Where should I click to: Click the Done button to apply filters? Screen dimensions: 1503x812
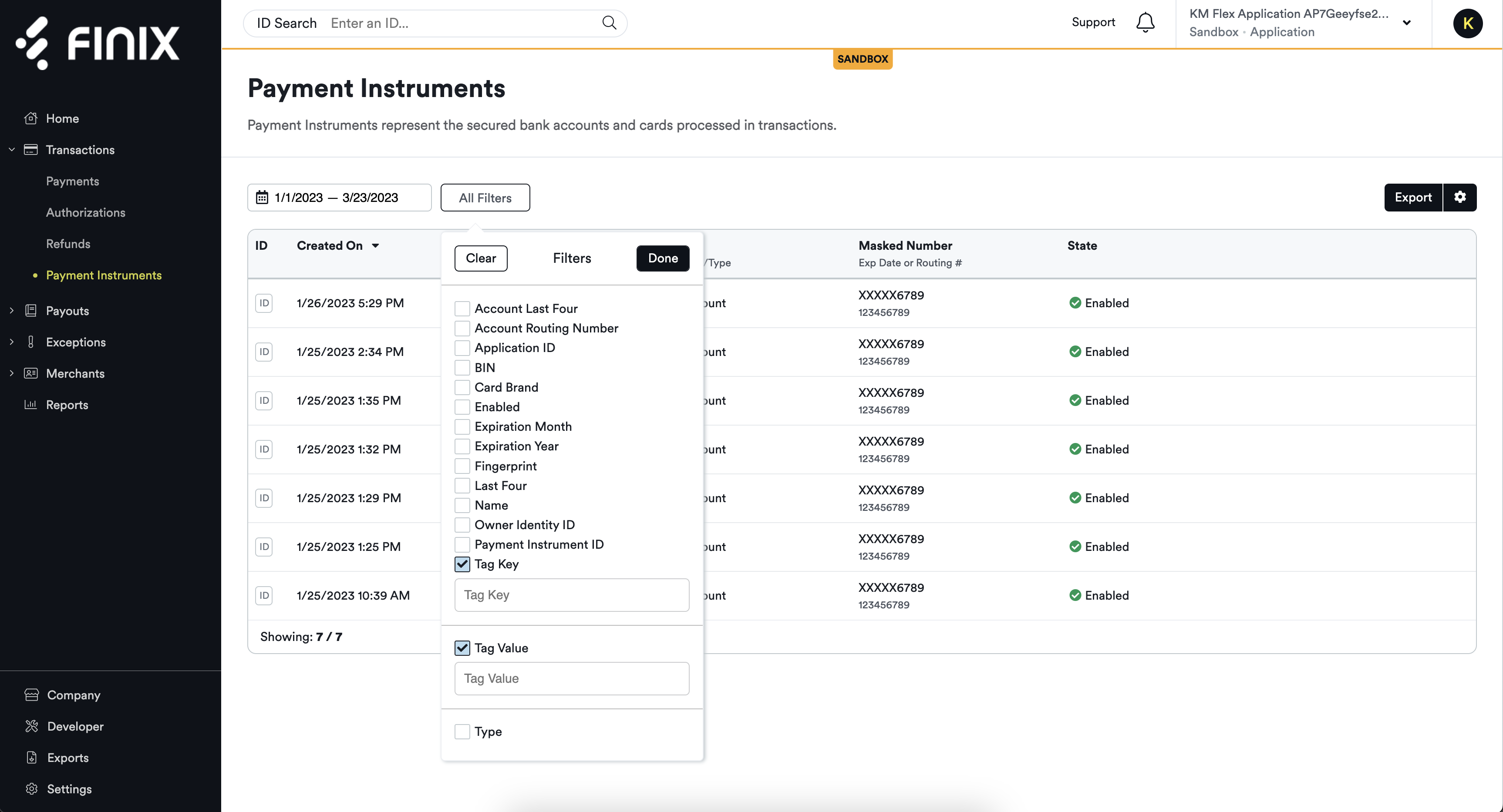pos(662,258)
